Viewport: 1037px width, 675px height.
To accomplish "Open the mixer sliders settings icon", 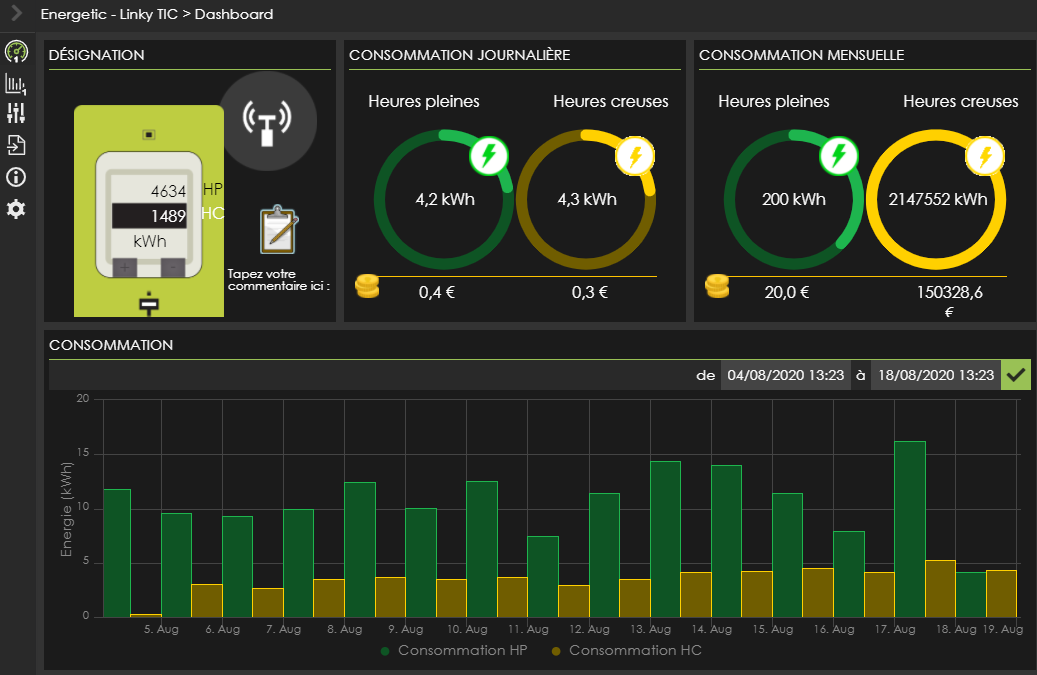I will pos(16,114).
